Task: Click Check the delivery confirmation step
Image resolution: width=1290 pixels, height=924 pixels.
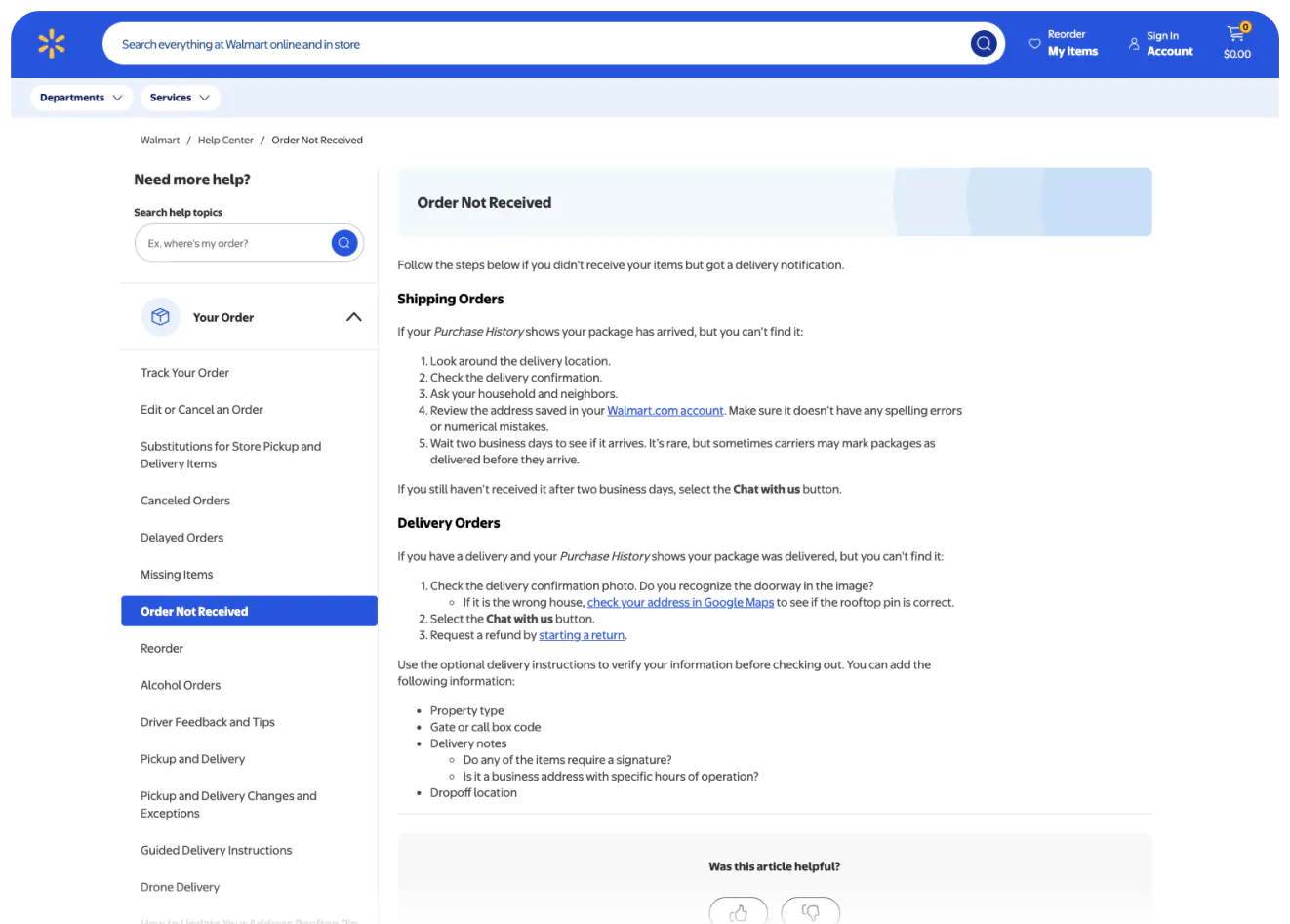Action: (516, 378)
